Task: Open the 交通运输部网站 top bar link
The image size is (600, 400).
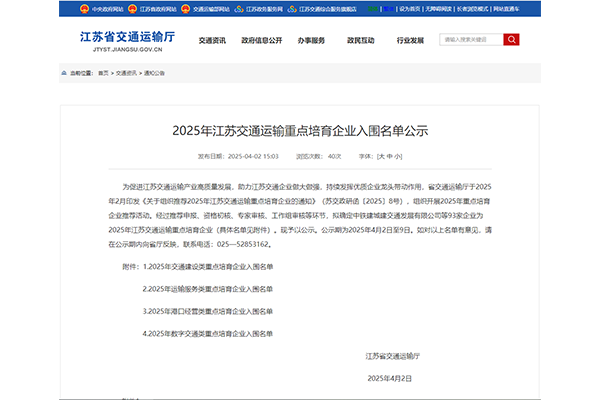Action: point(210,8)
